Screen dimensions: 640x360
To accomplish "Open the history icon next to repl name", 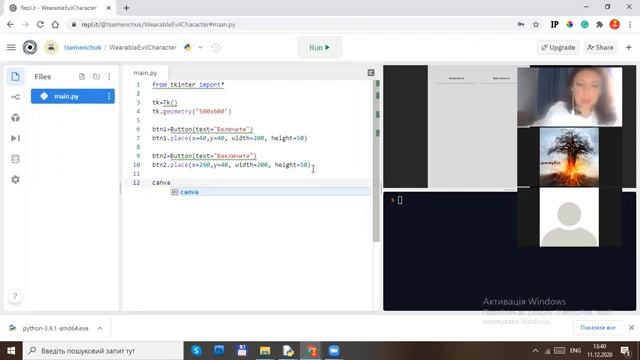I will 216,47.
